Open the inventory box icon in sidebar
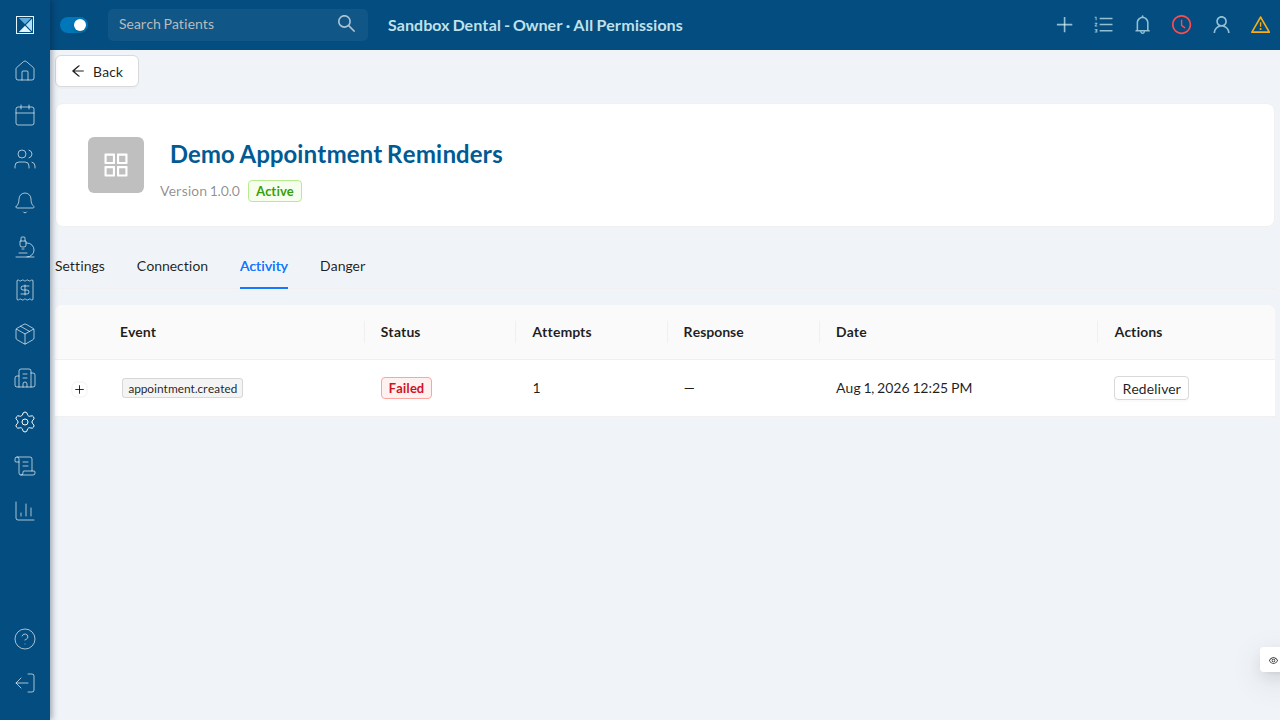Viewport: 1280px width, 720px height. (x=25, y=334)
